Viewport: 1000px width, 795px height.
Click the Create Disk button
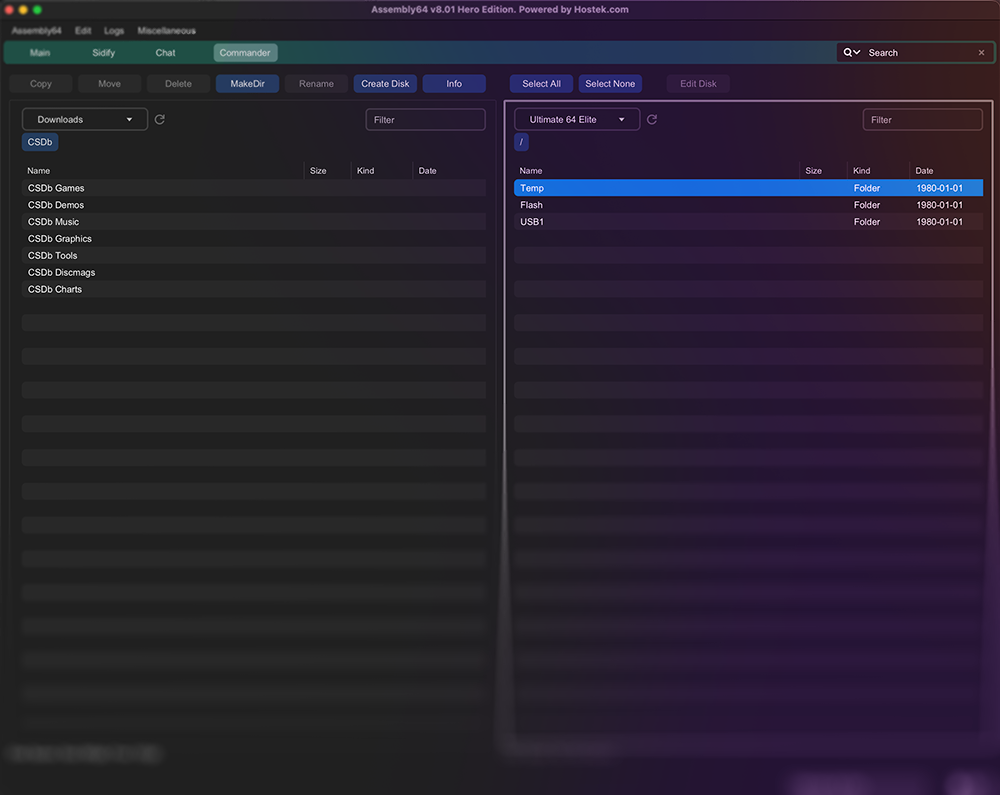[385, 84]
